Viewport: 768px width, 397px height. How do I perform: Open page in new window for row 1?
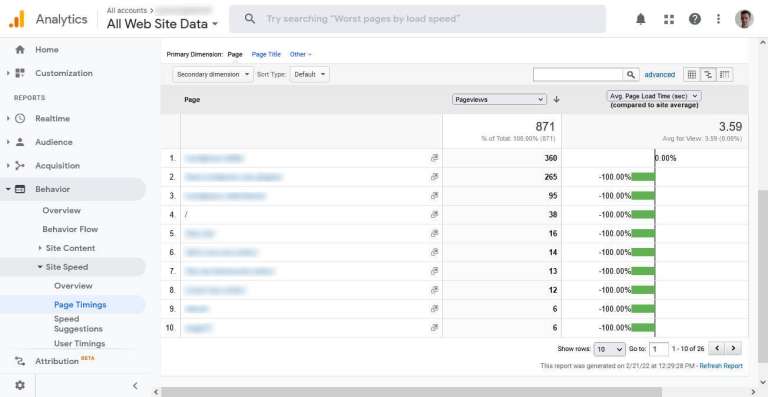434,158
